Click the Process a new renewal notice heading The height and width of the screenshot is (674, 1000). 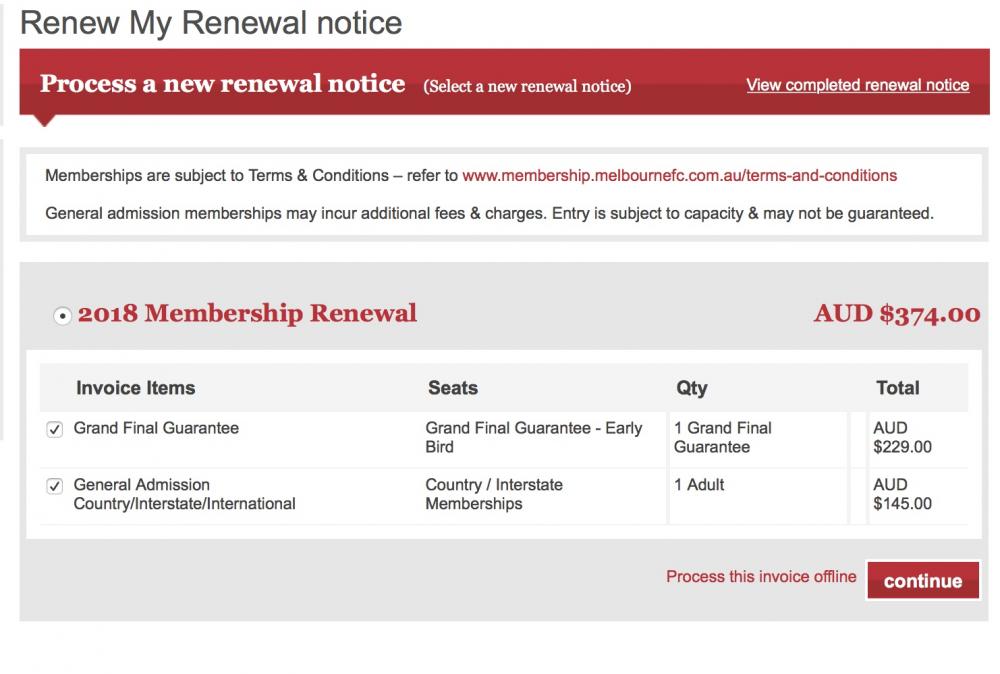[x=222, y=84]
